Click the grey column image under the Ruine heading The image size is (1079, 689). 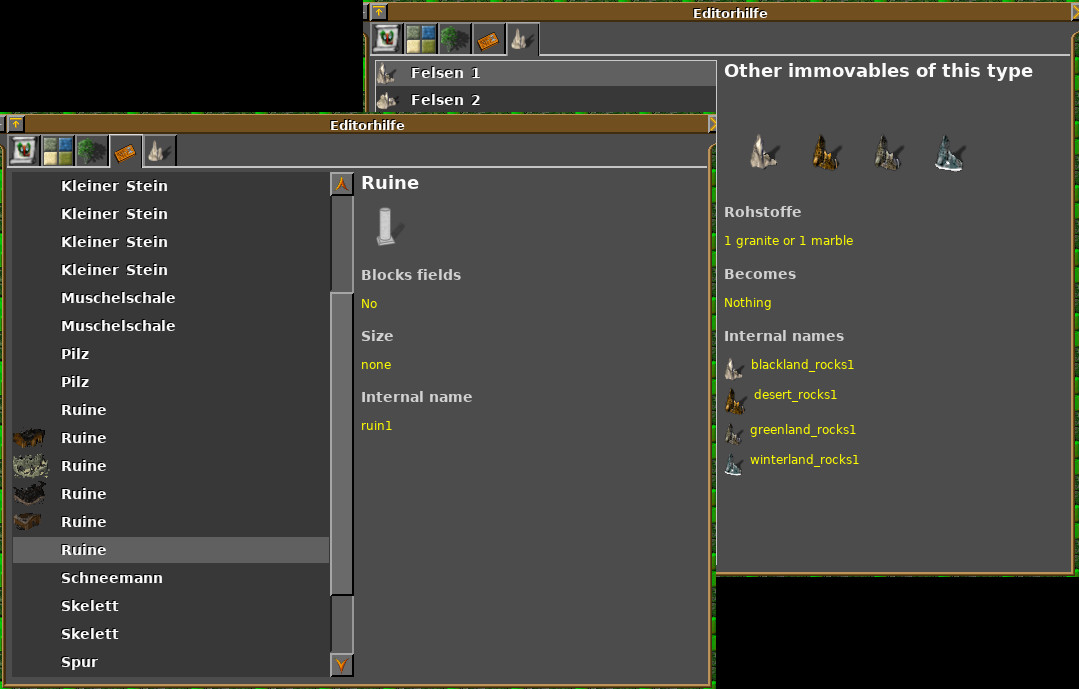pyautogui.click(x=388, y=226)
